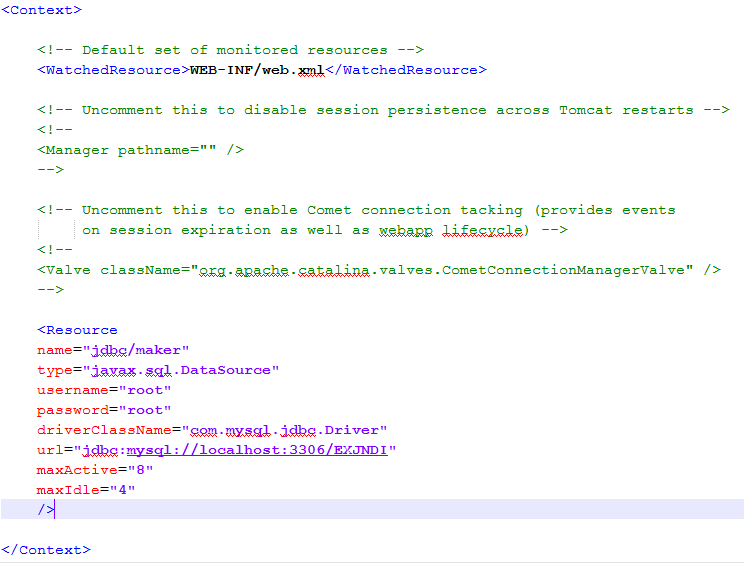The width and height of the screenshot is (744, 563).
Task: Click the maxActive attribute line
Action: [86, 470]
